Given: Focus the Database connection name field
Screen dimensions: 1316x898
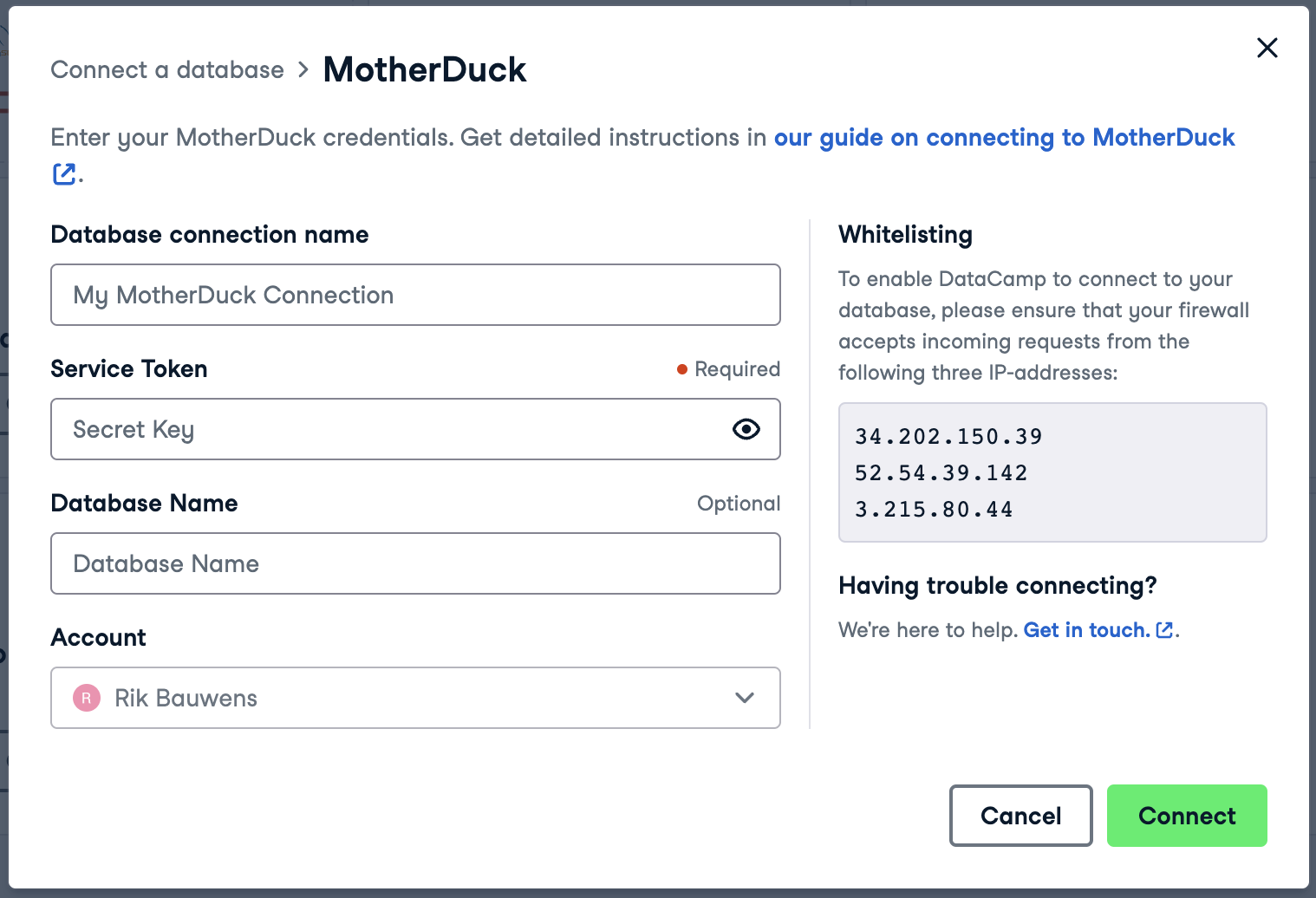Looking at the screenshot, I should 415,295.
